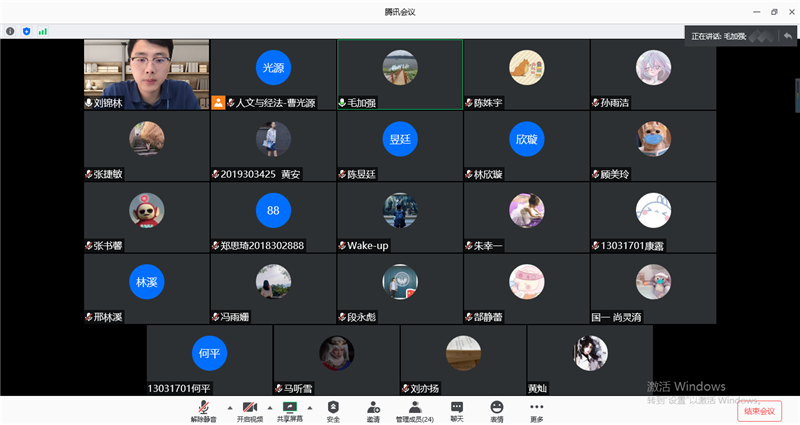Viewport: 800px width, 425px height.
Task: Click 张书馨's red Teletubby avatar
Action: coord(147,210)
